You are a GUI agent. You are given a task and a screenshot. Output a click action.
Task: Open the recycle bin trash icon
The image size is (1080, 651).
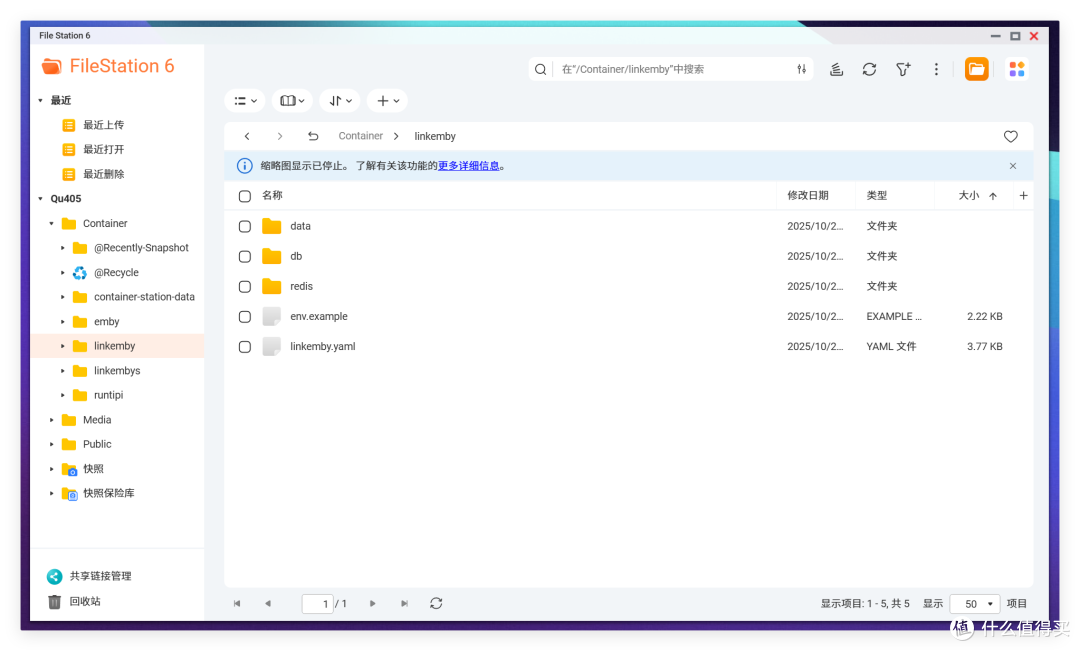click(54, 601)
